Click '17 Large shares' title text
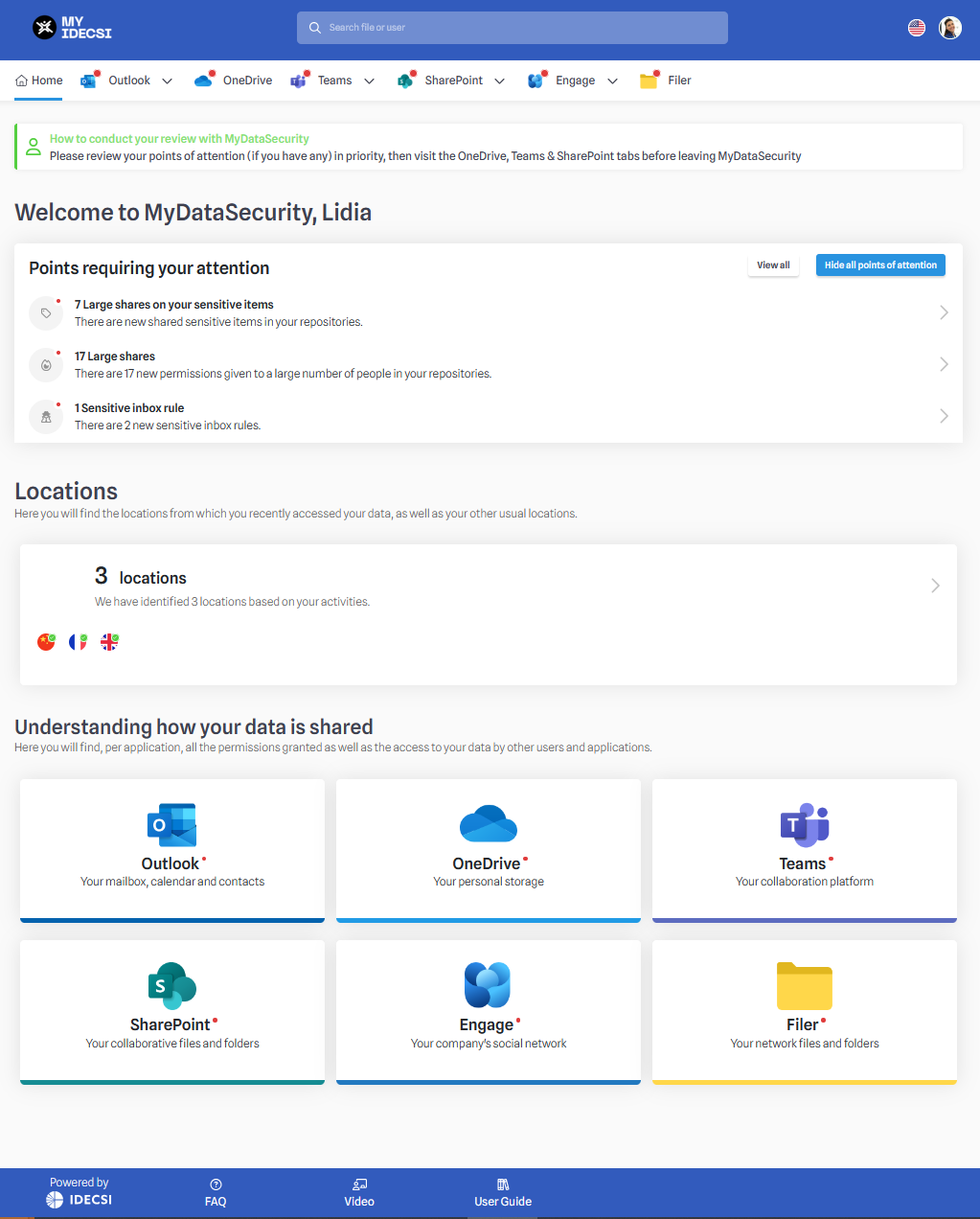This screenshot has height=1219, width=980. (115, 356)
